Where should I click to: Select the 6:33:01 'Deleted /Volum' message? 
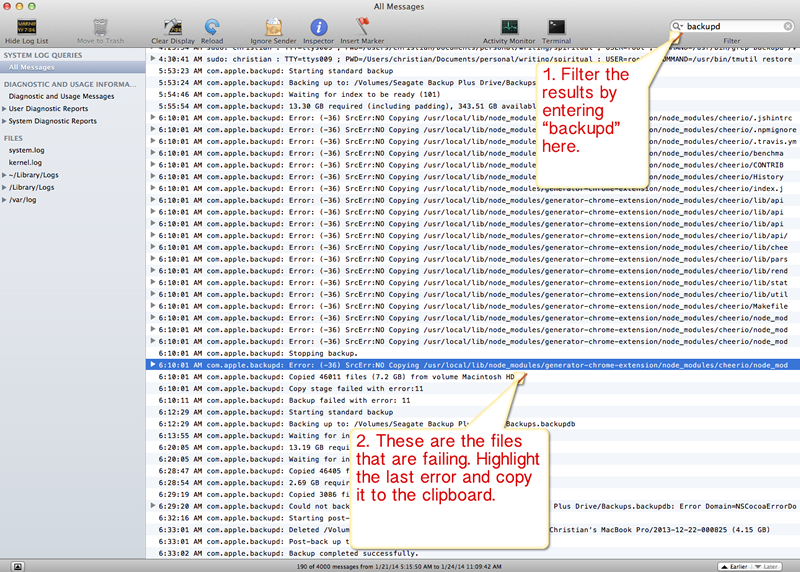pyautogui.click(x=472, y=530)
